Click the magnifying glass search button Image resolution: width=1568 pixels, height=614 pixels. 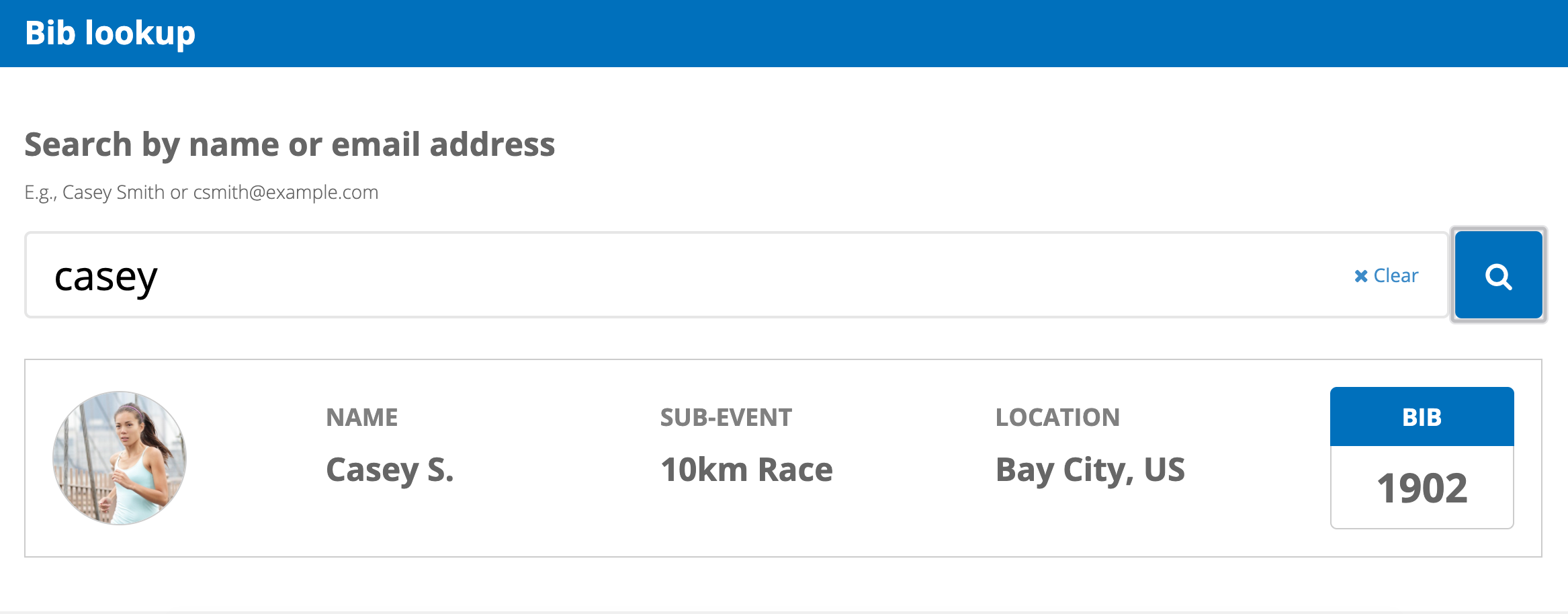[x=1498, y=275]
